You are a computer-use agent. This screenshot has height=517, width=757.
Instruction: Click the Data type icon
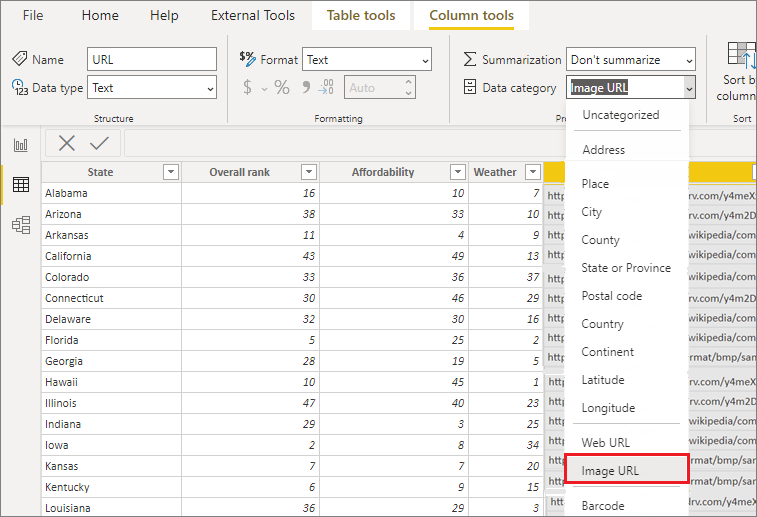coord(20,87)
